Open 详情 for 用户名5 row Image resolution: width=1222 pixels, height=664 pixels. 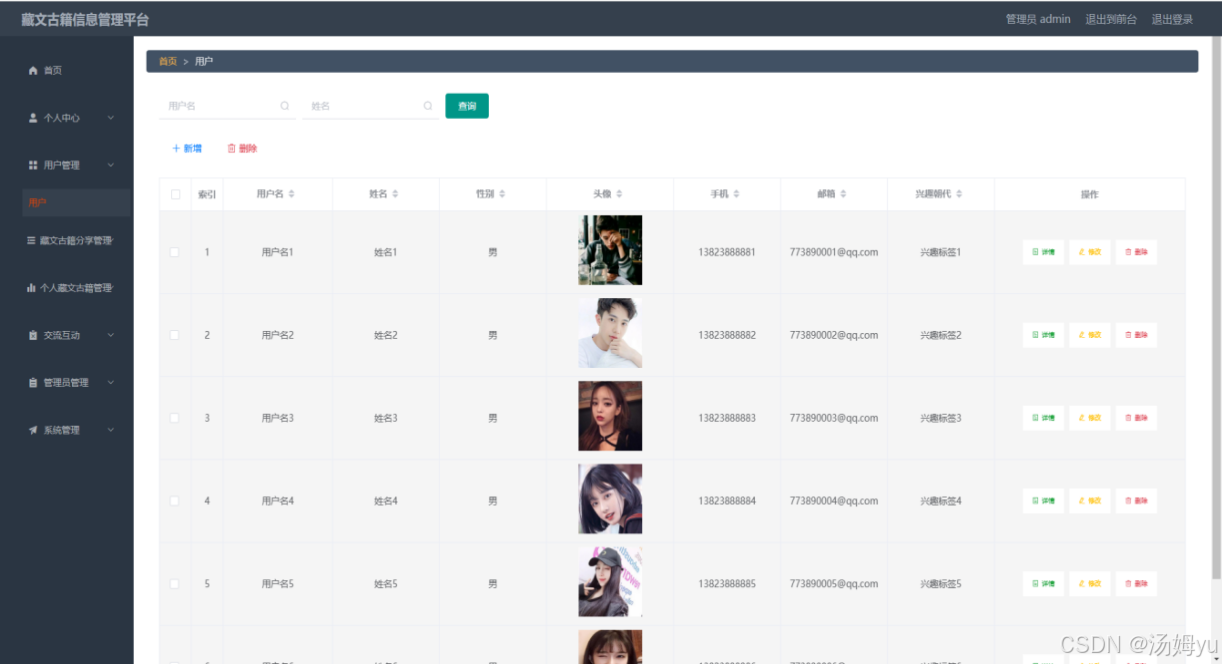tap(1043, 584)
